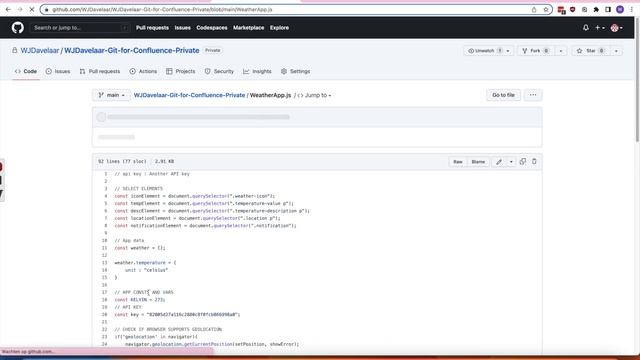Screen dimensions: 640x360
Task: Edit file with the pencil icon
Action: point(499,162)
